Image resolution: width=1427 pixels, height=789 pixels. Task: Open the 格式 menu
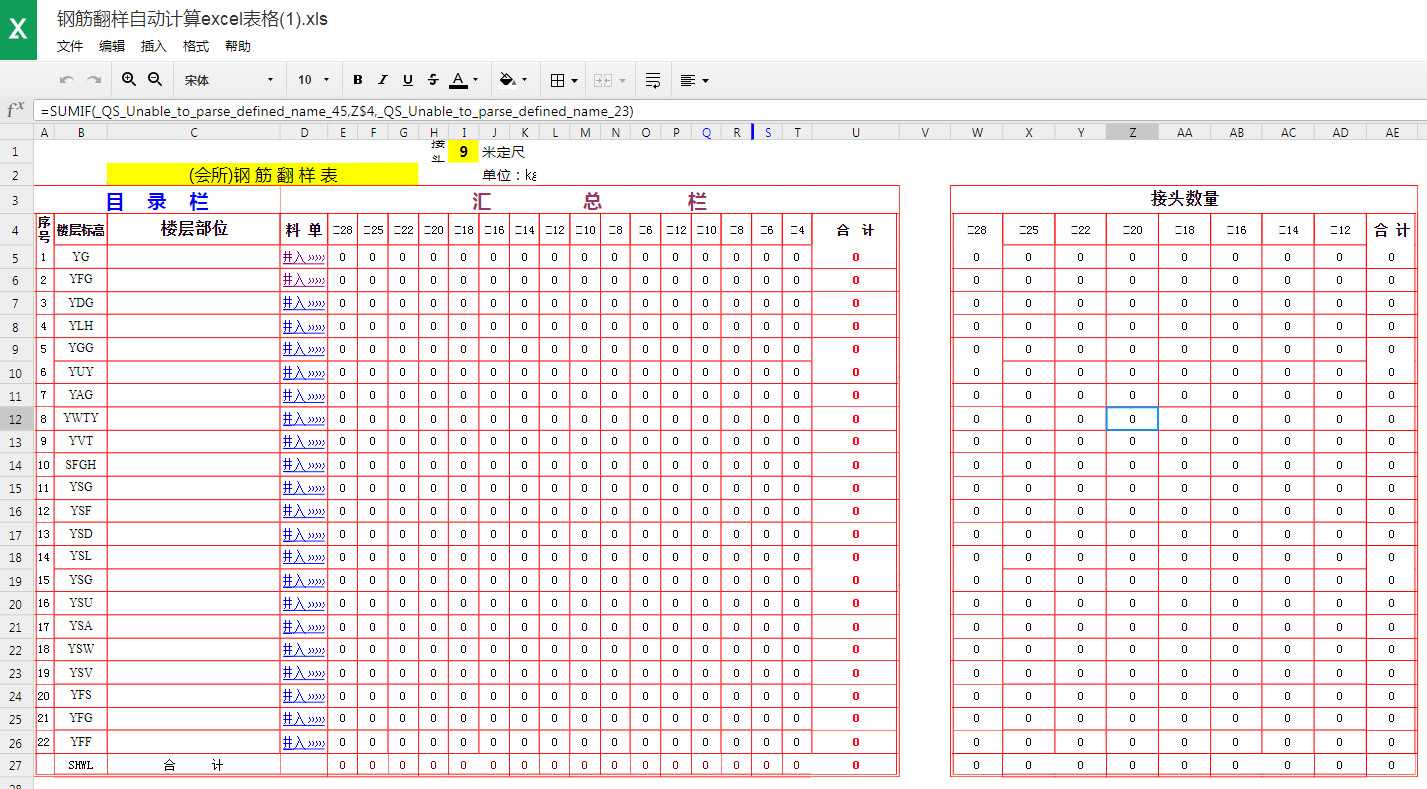(196, 46)
